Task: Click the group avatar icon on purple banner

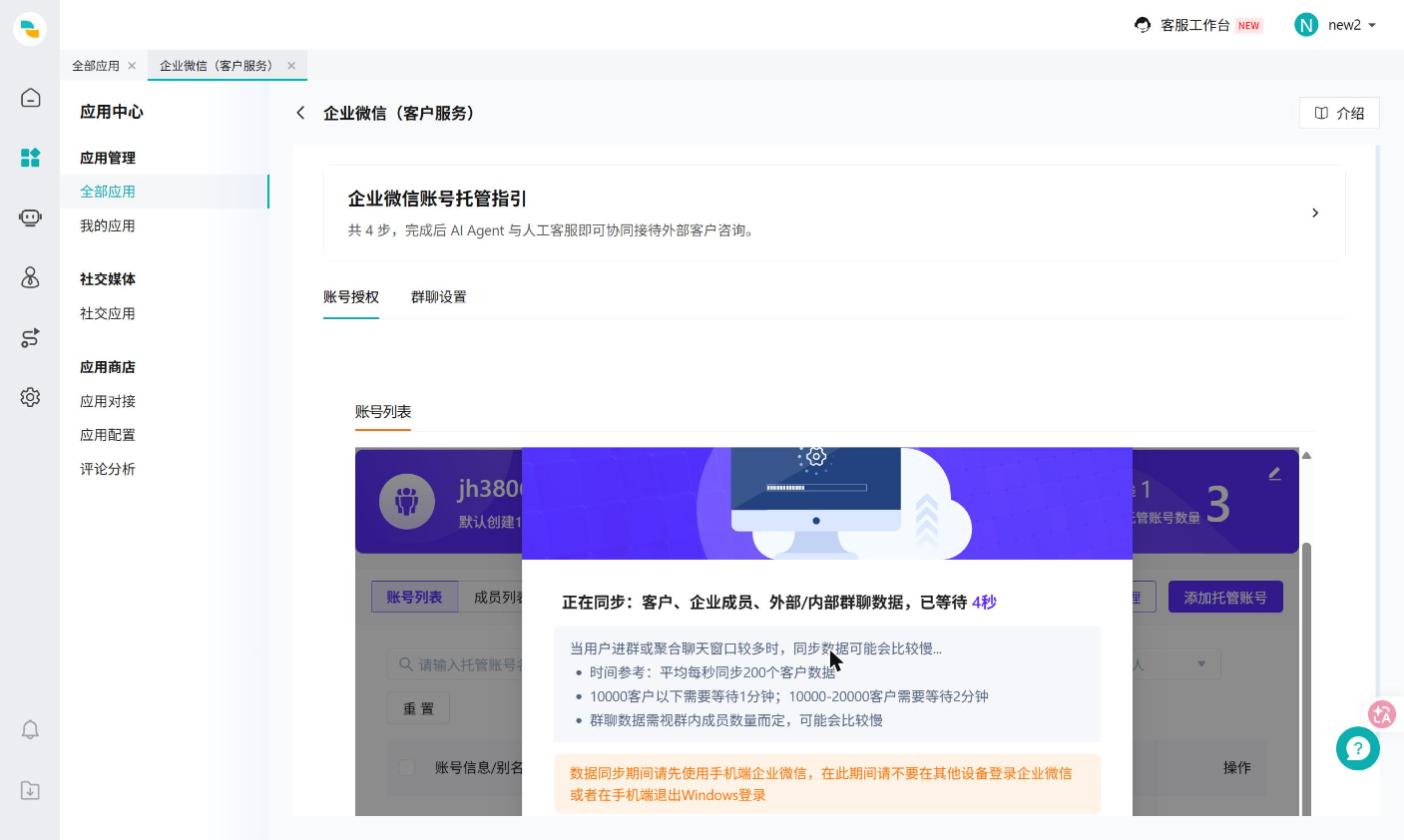Action: [407, 501]
